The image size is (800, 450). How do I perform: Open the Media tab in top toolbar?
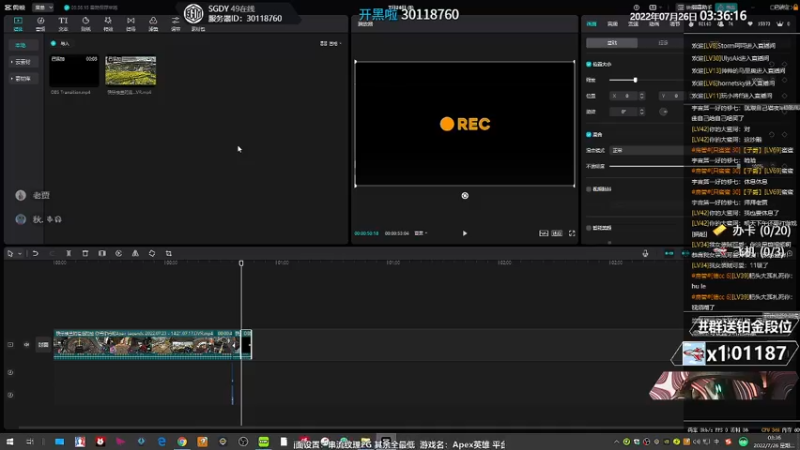pos(18,23)
